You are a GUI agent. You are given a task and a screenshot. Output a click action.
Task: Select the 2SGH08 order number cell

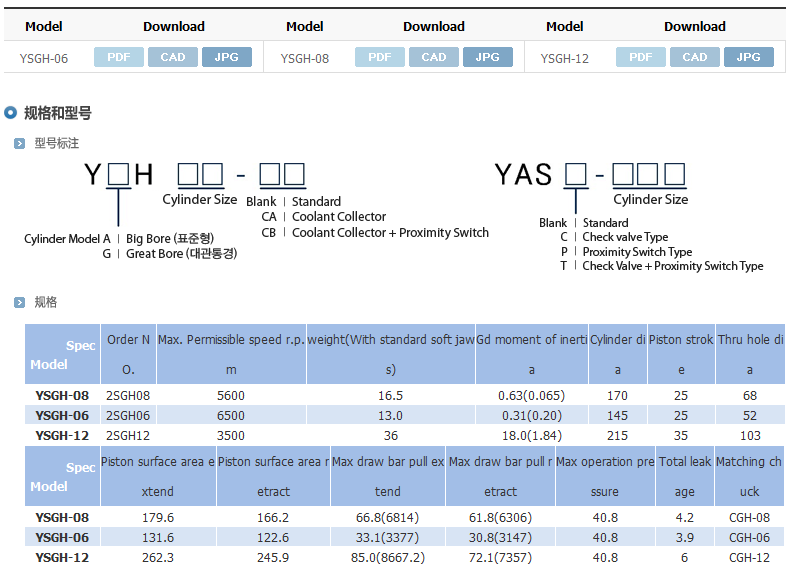(128, 395)
